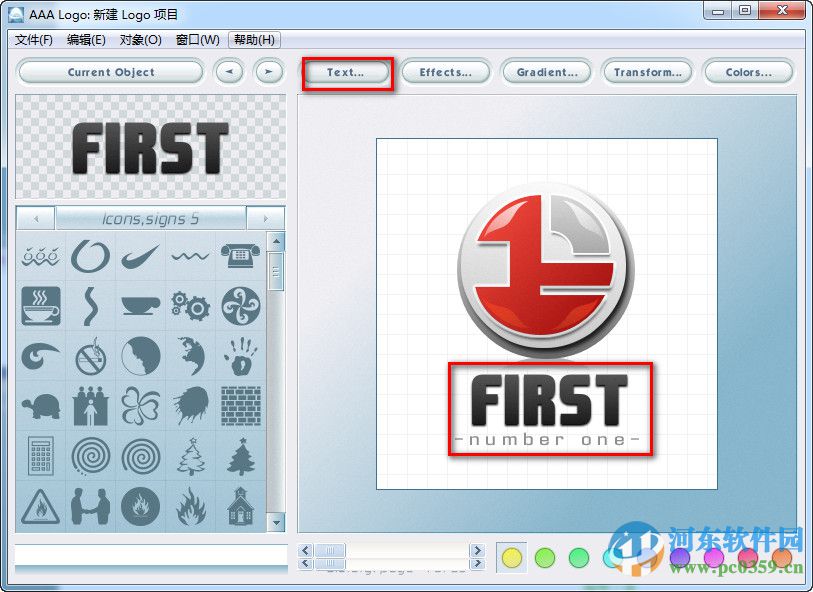Click the icon list vertical scroll thumb

point(276,271)
